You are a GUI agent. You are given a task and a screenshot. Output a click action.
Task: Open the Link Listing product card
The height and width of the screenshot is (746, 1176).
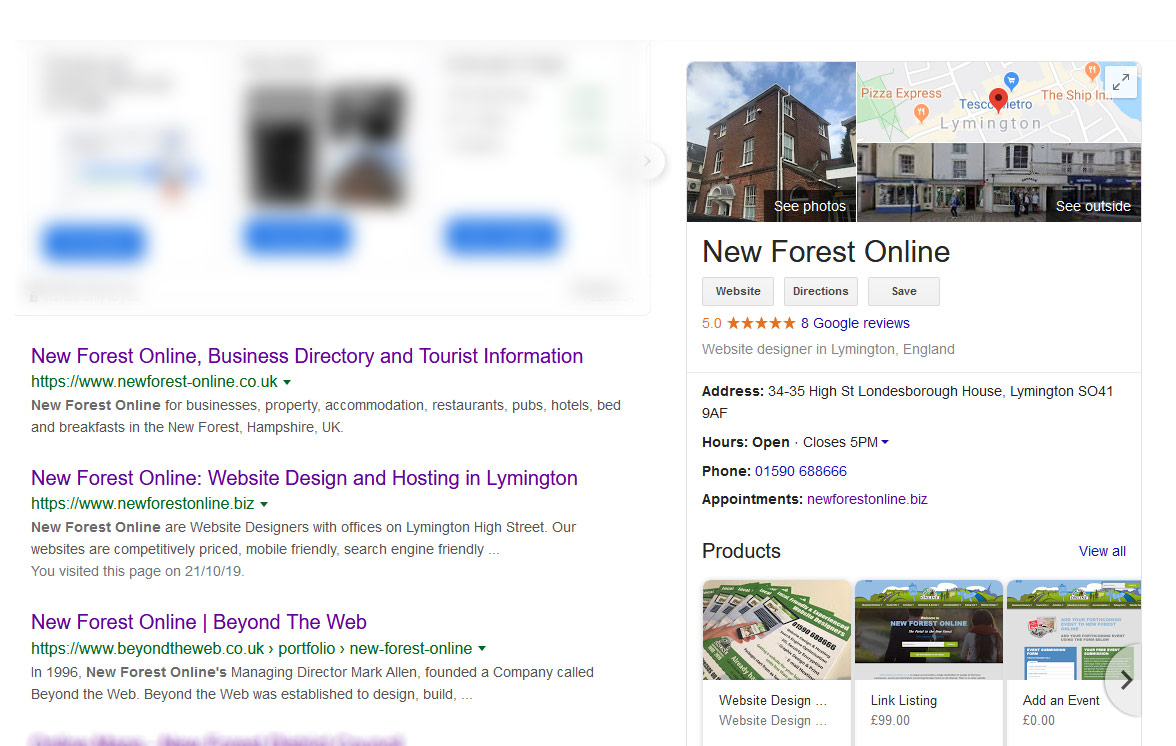928,663
